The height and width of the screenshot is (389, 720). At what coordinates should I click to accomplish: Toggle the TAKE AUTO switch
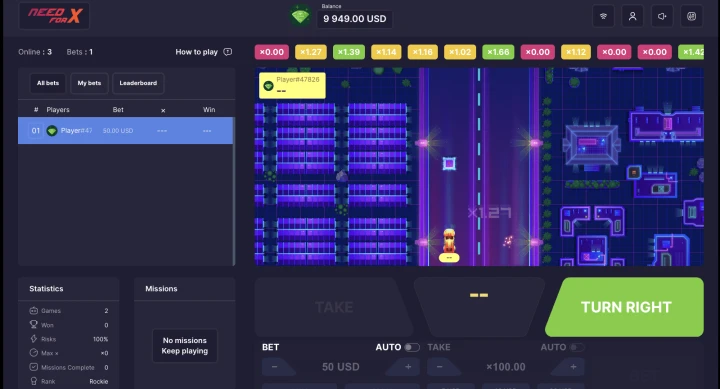point(576,347)
